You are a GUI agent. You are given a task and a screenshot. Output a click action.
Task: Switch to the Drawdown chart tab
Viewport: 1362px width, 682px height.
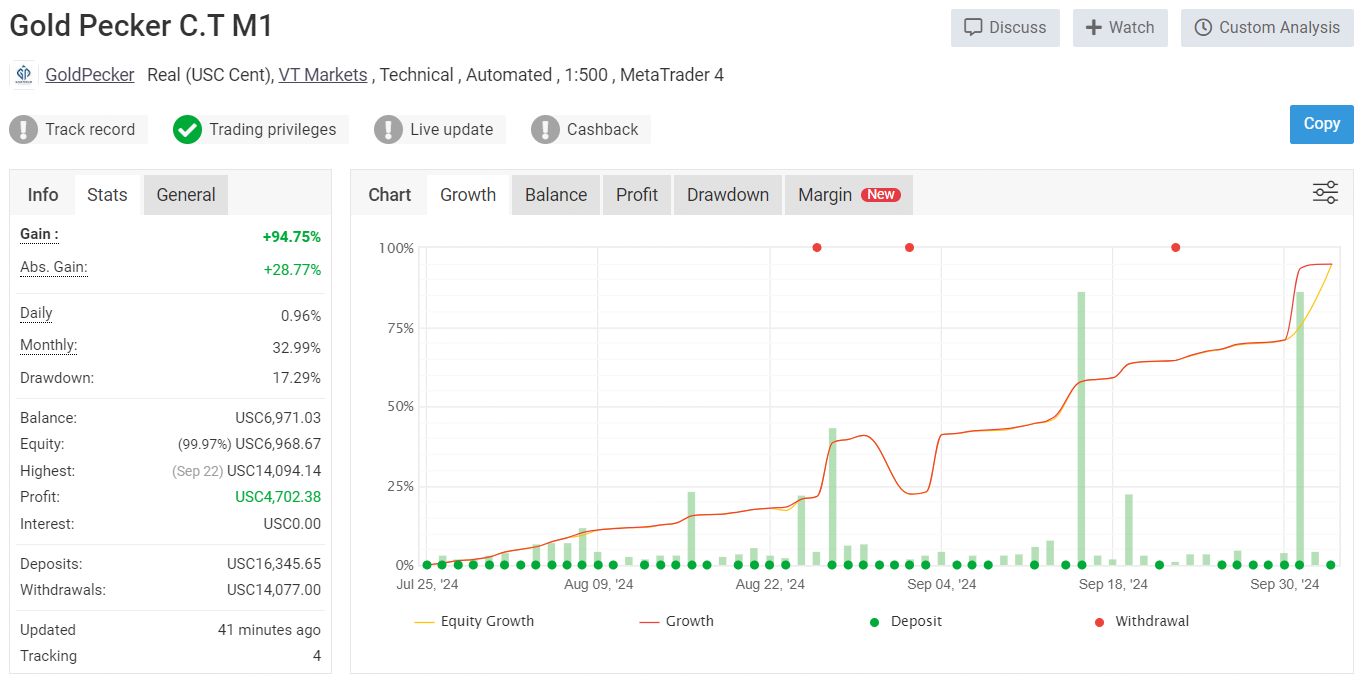(727, 195)
